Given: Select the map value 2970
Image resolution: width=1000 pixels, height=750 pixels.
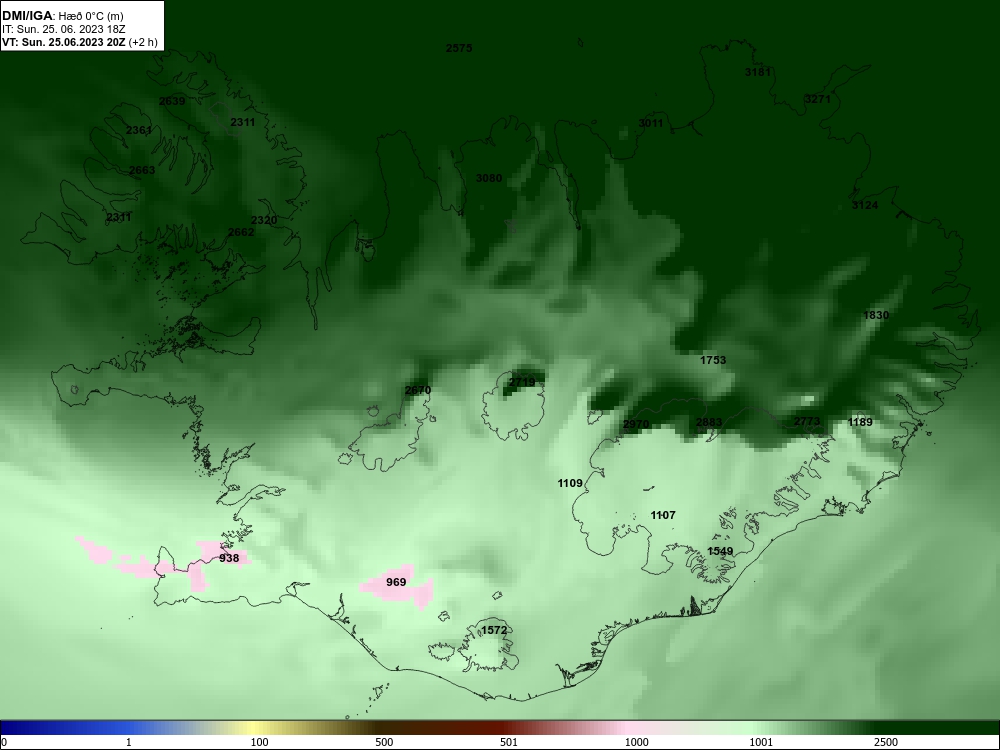Looking at the screenshot, I should pyautogui.click(x=636, y=425).
